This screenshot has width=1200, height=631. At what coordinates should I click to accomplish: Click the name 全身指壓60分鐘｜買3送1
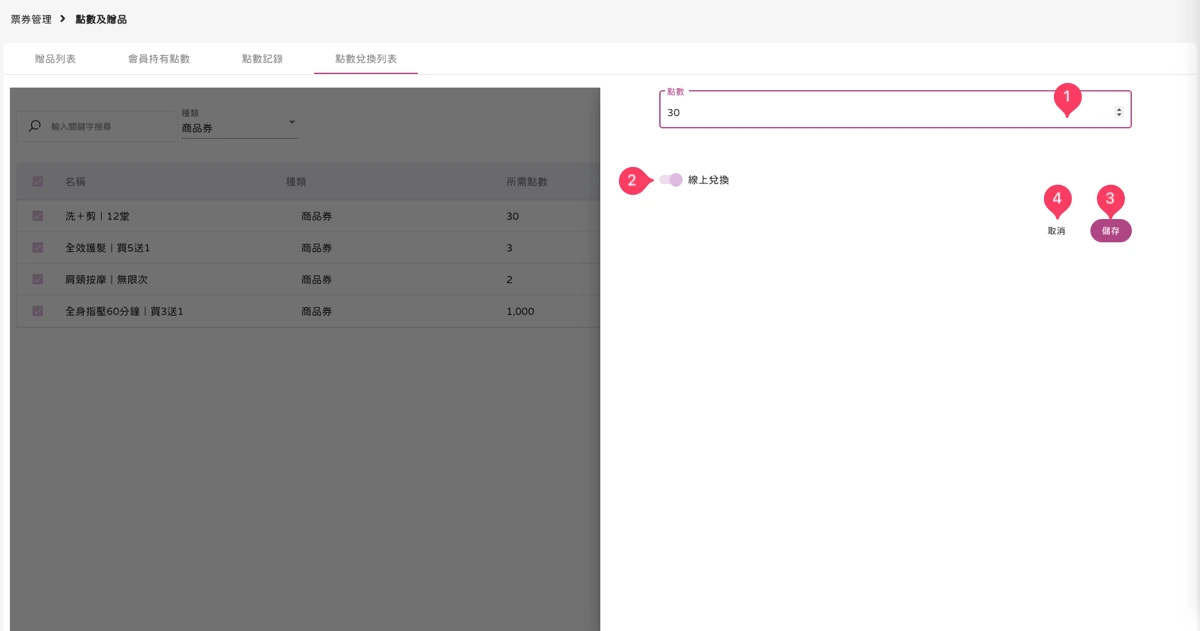[x=124, y=311]
